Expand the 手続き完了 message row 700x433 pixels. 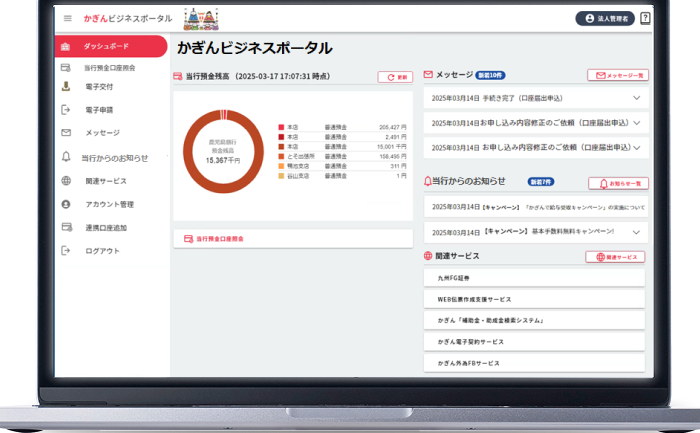tap(637, 98)
